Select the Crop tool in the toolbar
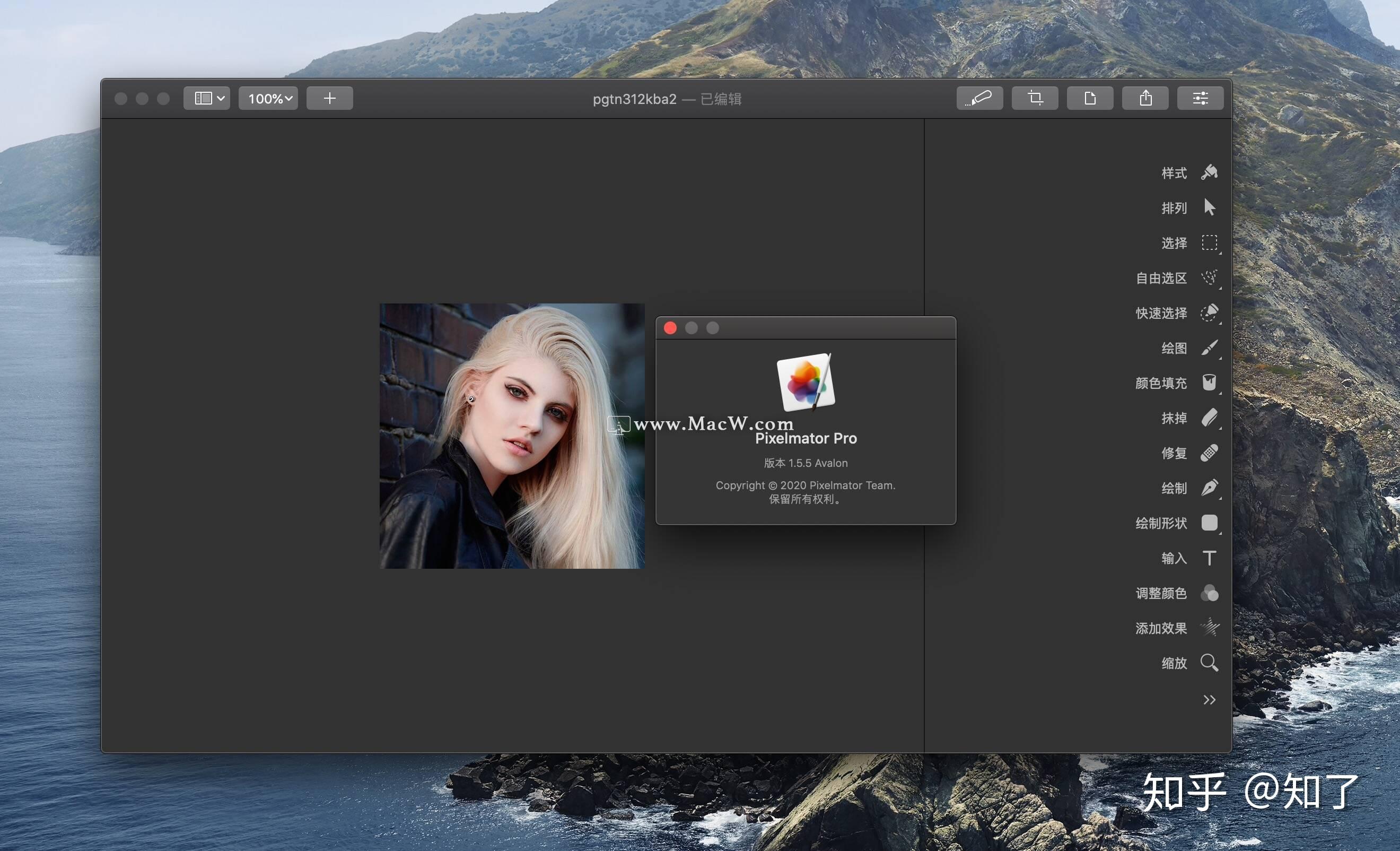 click(1035, 98)
